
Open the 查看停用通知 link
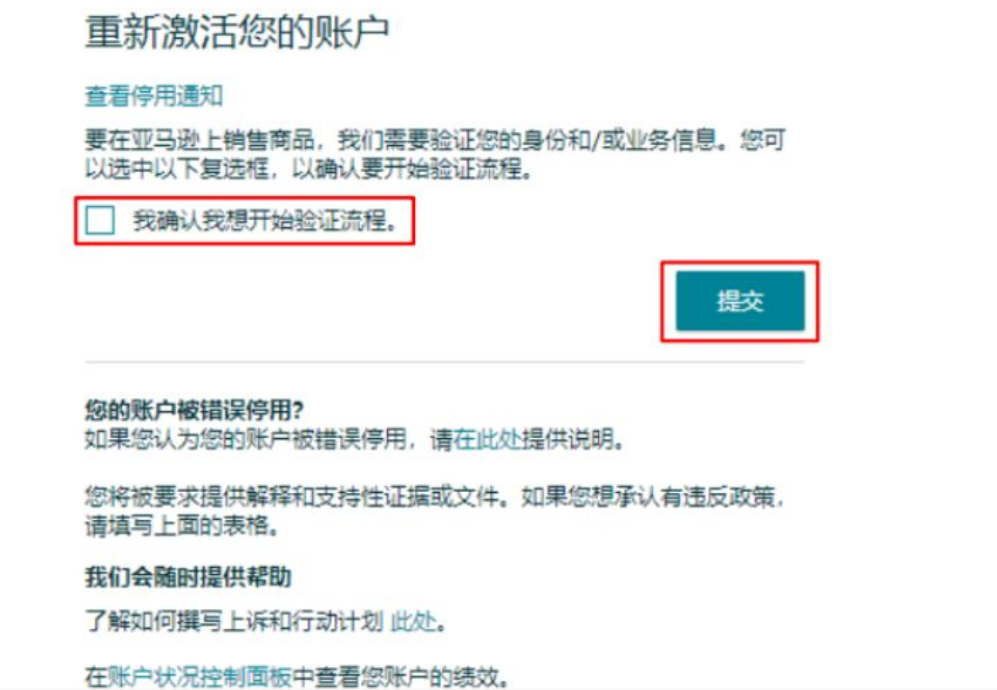(154, 96)
